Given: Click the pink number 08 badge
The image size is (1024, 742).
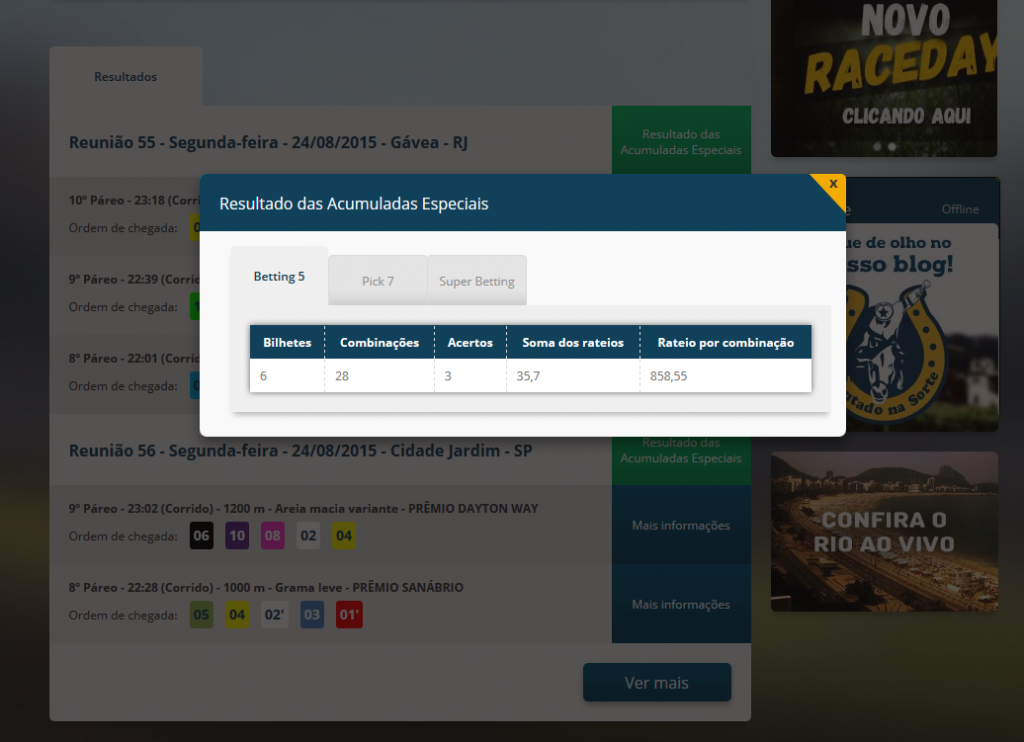Looking at the screenshot, I should (272, 536).
